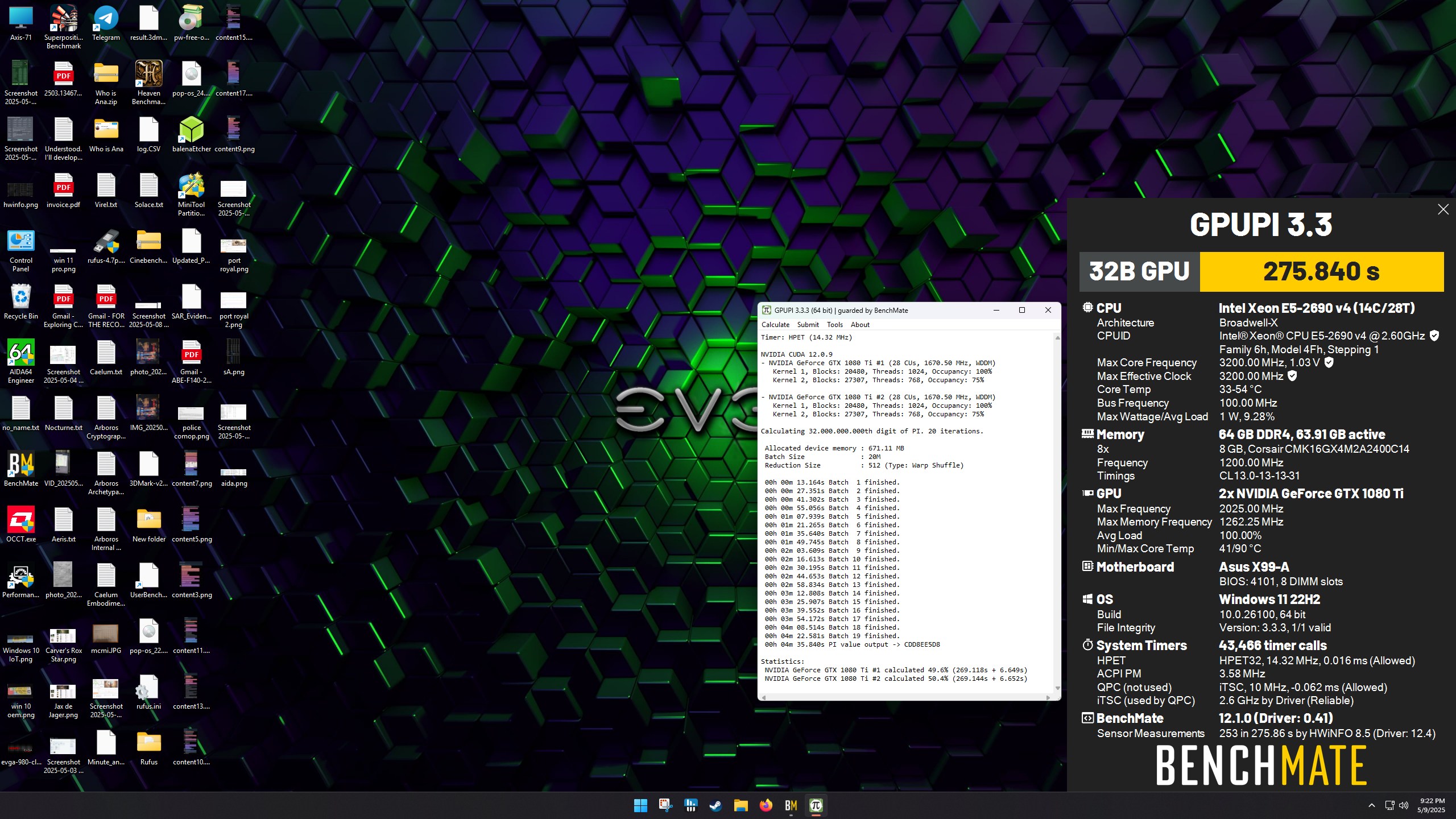The height and width of the screenshot is (819, 1456).
Task: Select the Solace.txt file
Action: point(148,191)
